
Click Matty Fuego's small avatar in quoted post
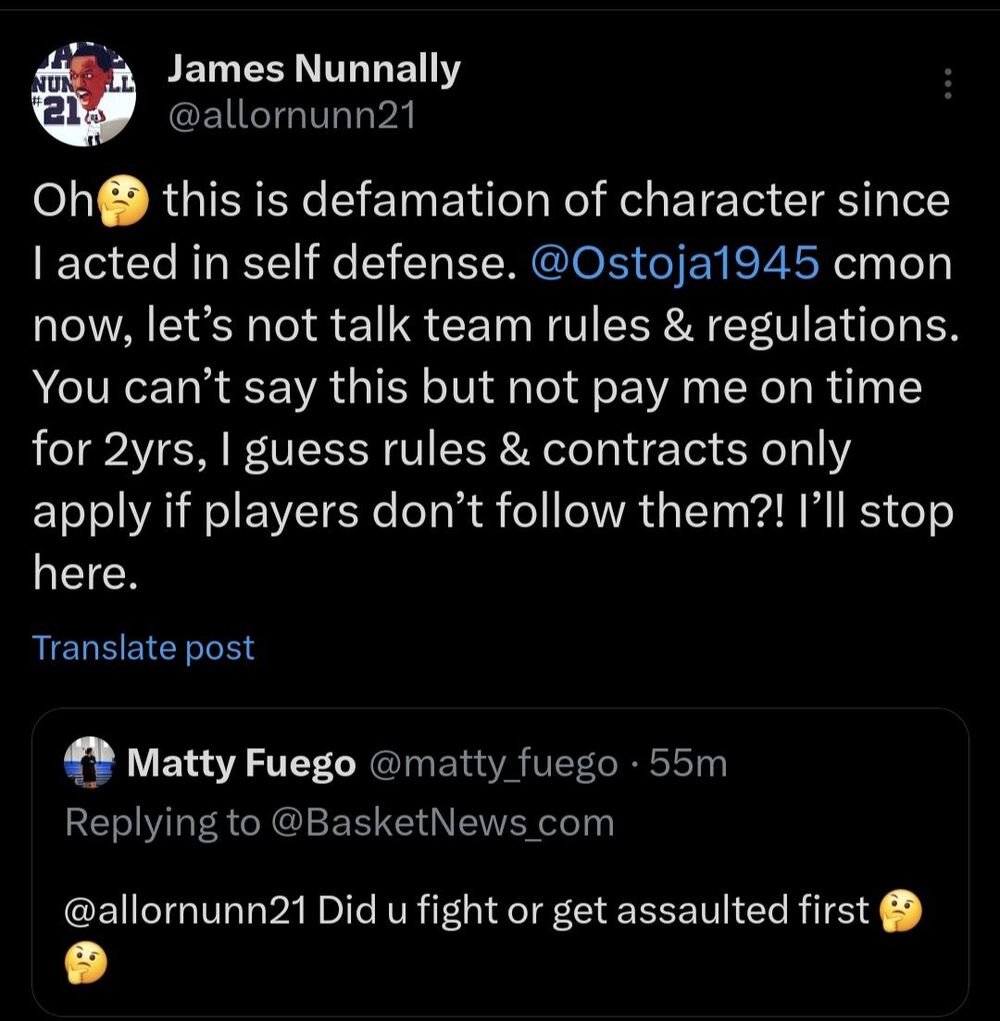90,764
